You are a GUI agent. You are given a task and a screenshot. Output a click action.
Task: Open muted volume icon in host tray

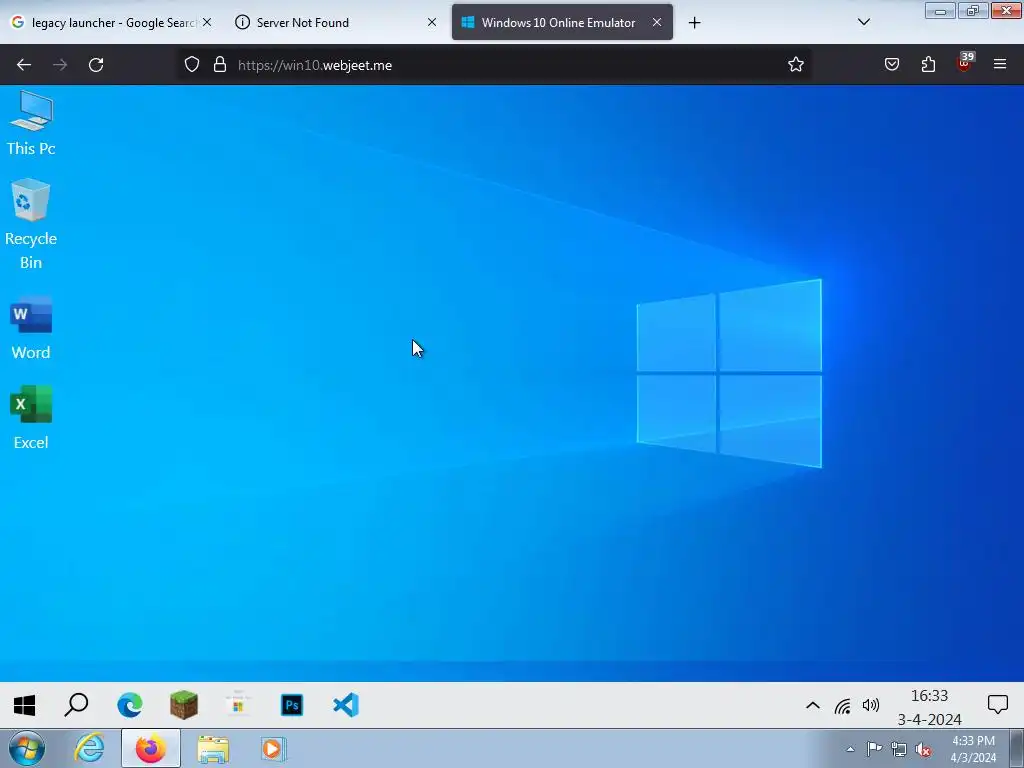click(923, 750)
